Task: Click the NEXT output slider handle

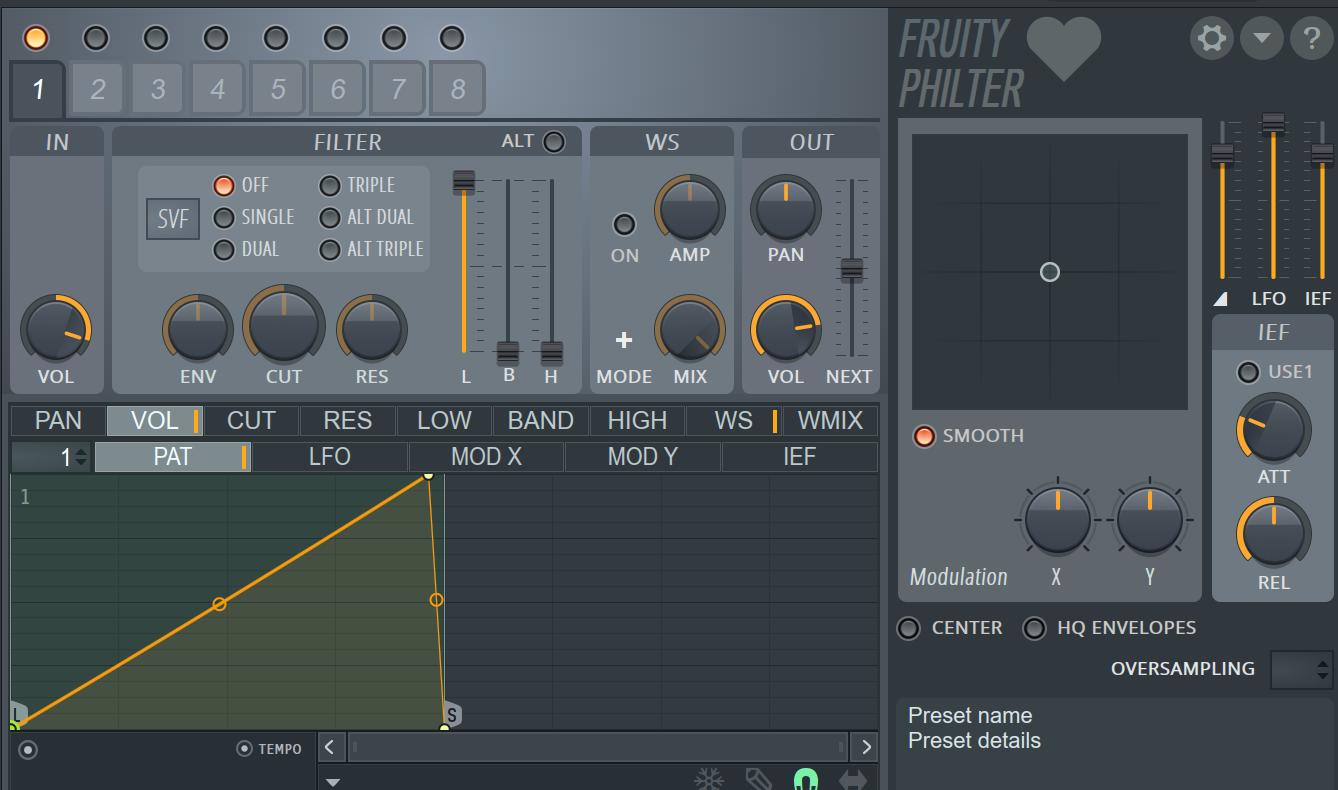Action: (852, 270)
